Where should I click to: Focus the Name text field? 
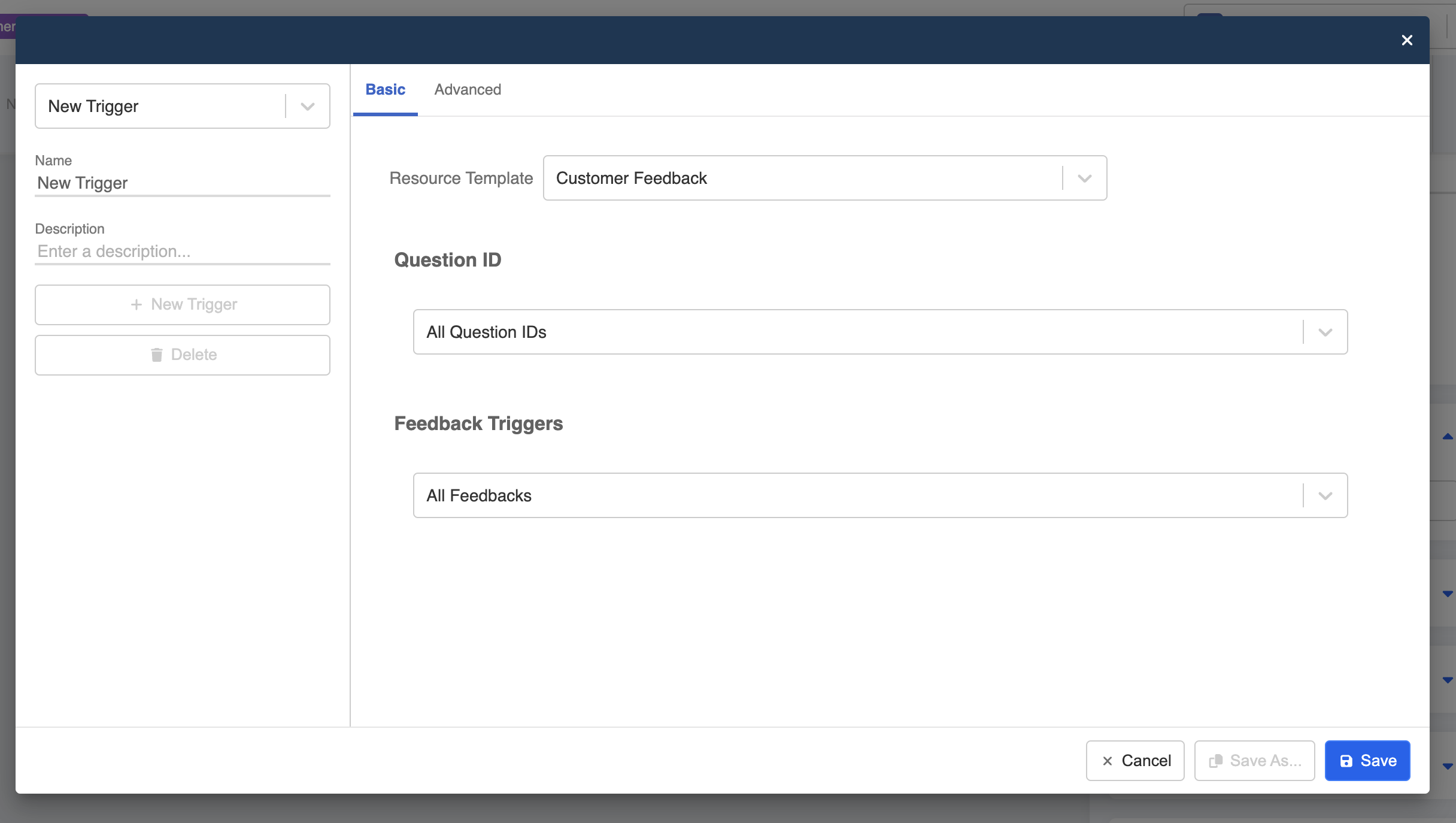point(182,183)
